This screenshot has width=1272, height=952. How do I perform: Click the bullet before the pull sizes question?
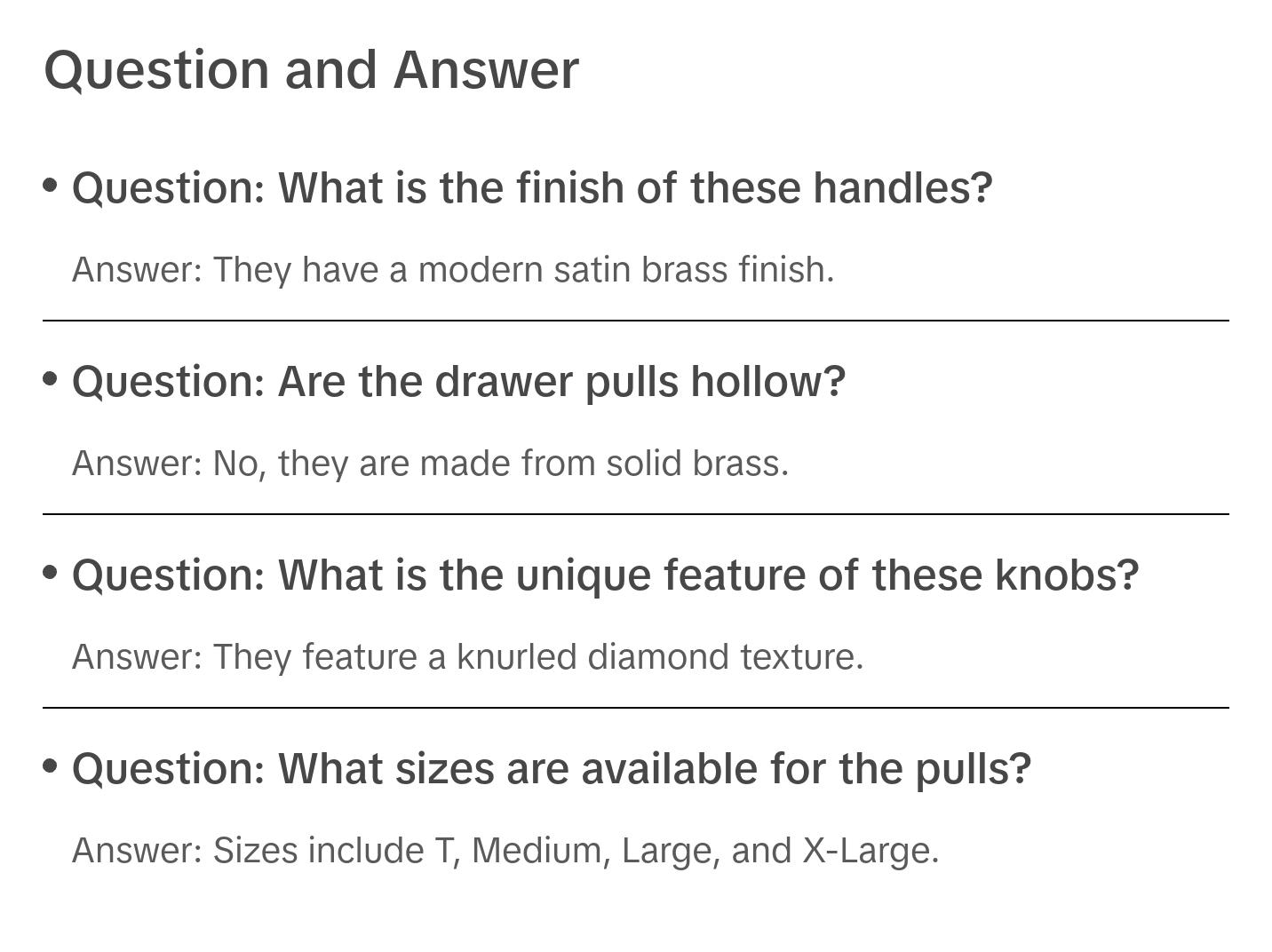[x=51, y=766]
